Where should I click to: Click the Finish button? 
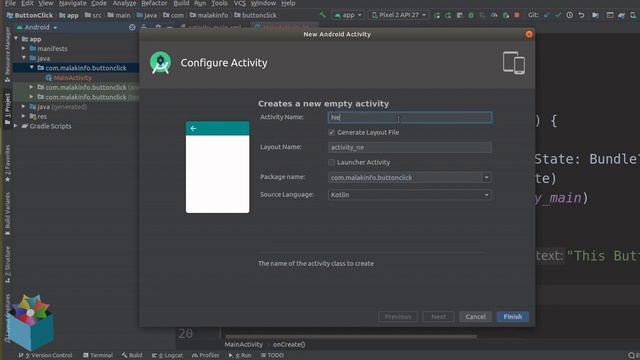pyautogui.click(x=513, y=317)
